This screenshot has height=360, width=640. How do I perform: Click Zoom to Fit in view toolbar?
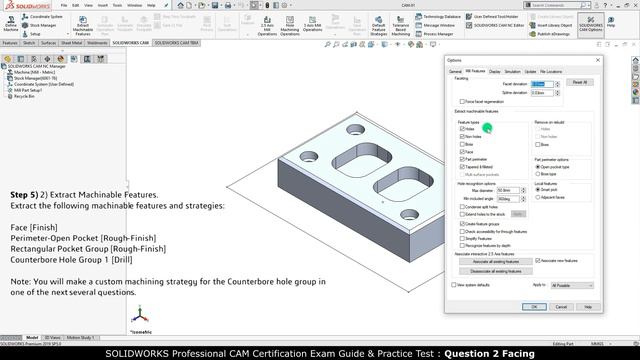click(x=327, y=44)
